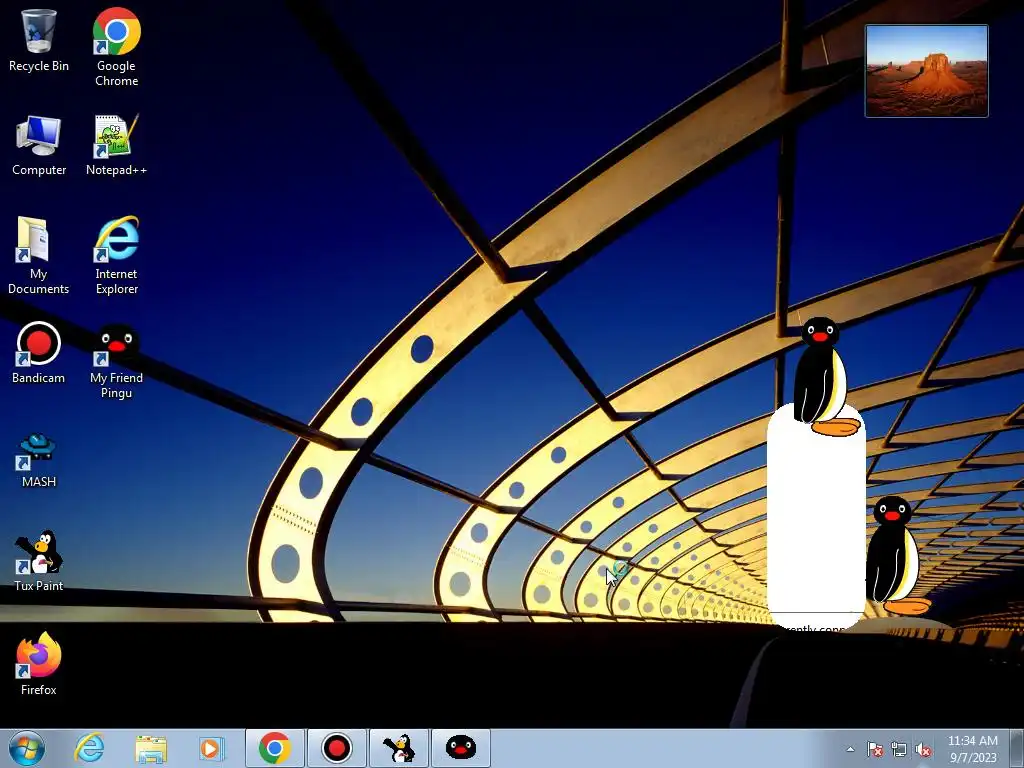Select the Internet Explorer desktop shortcut
This screenshot has width=1024, height=768.
point(116,255)
